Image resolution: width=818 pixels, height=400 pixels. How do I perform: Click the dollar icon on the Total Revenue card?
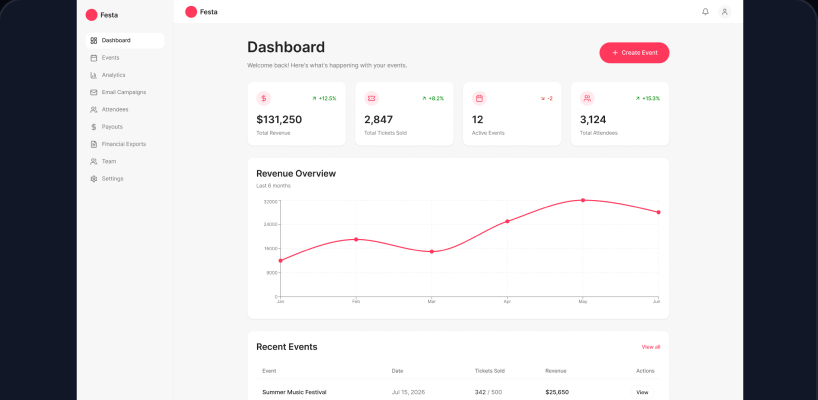[263, 98]
